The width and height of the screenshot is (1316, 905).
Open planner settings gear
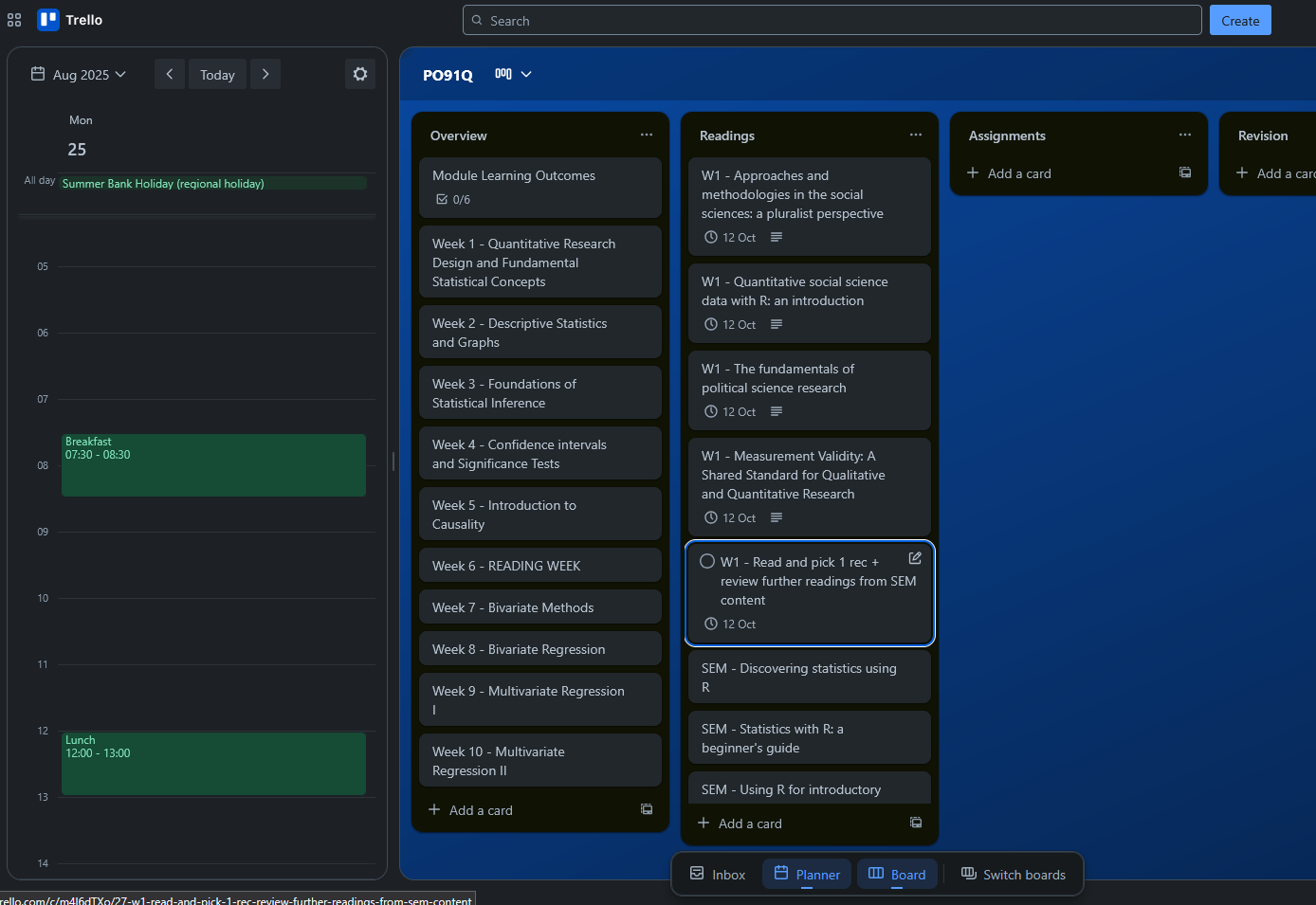point(360,74)
